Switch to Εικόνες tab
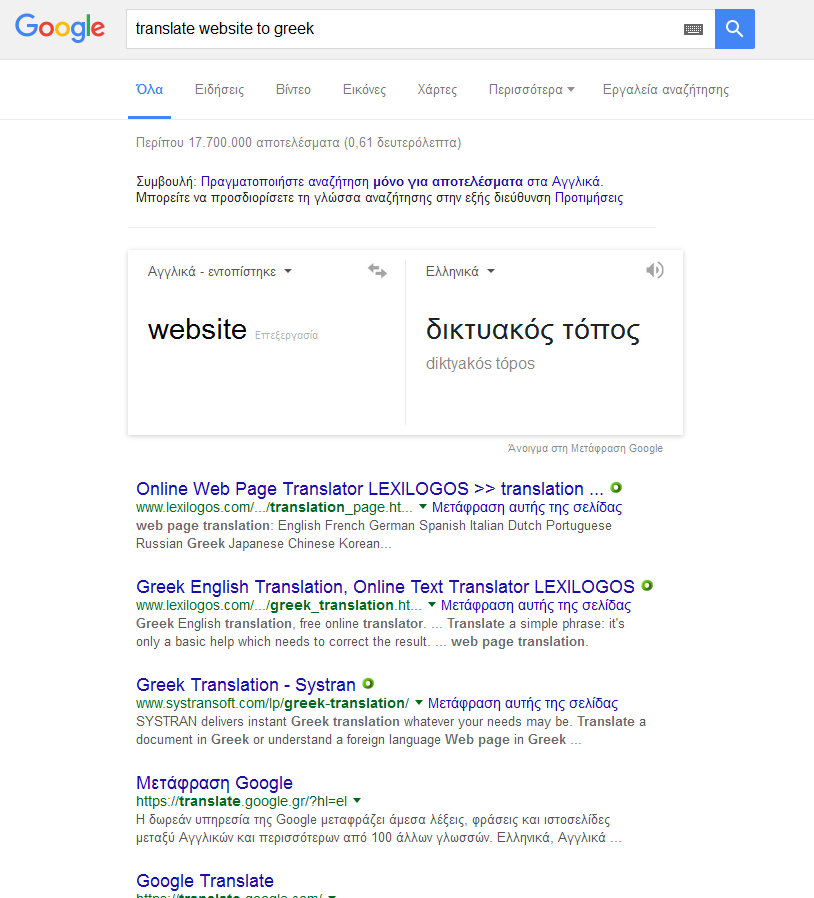This screenshot has width=814, height=898. click(364, 90)
